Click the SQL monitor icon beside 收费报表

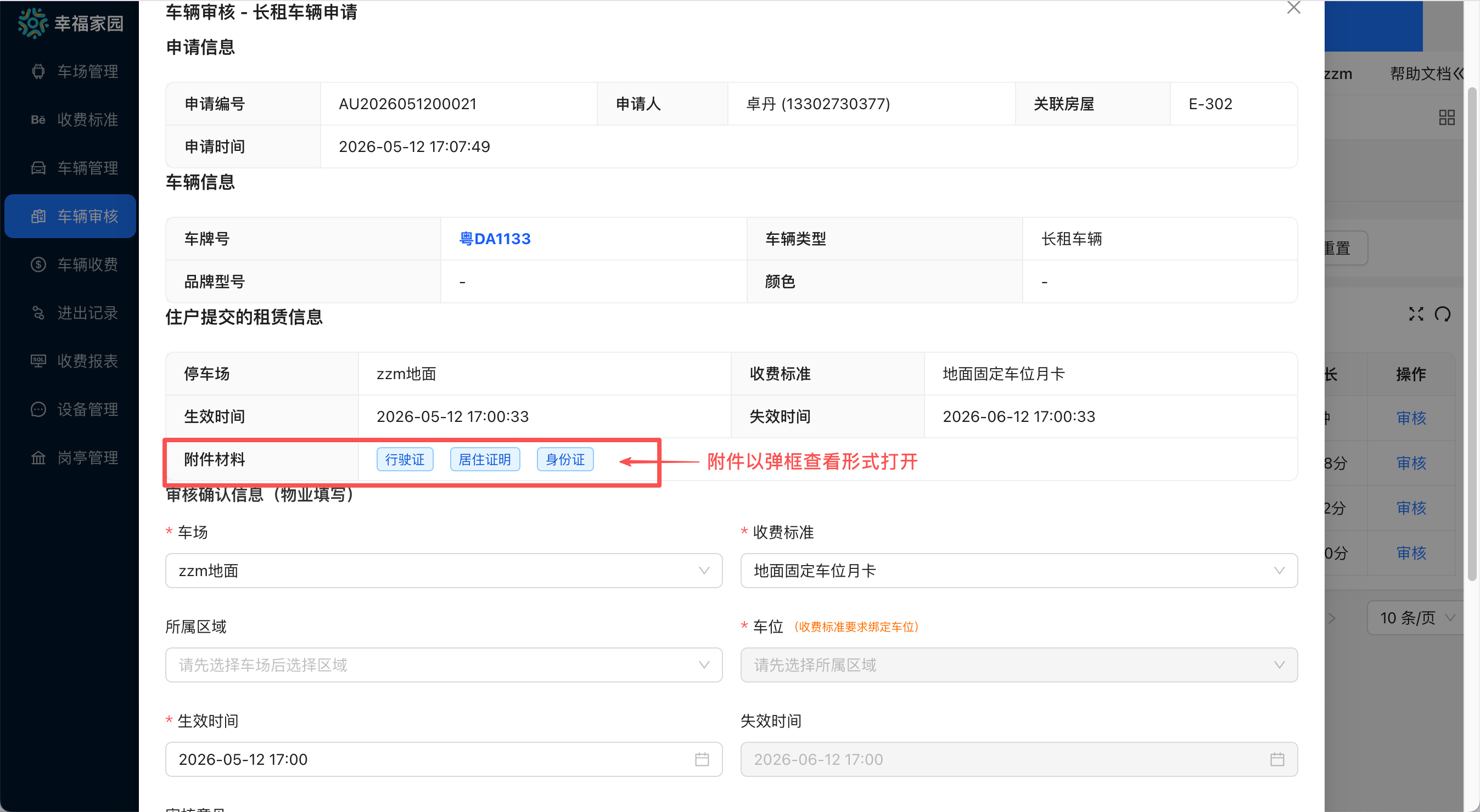pyautogui.click(x=38, y=360)
